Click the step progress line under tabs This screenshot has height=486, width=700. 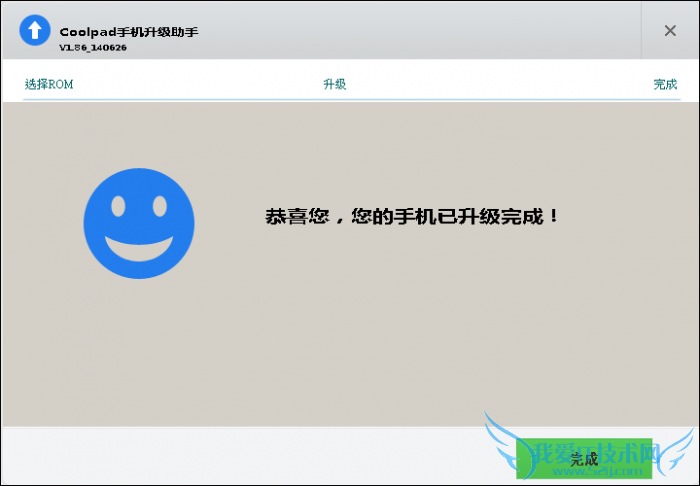pos(350,99)
